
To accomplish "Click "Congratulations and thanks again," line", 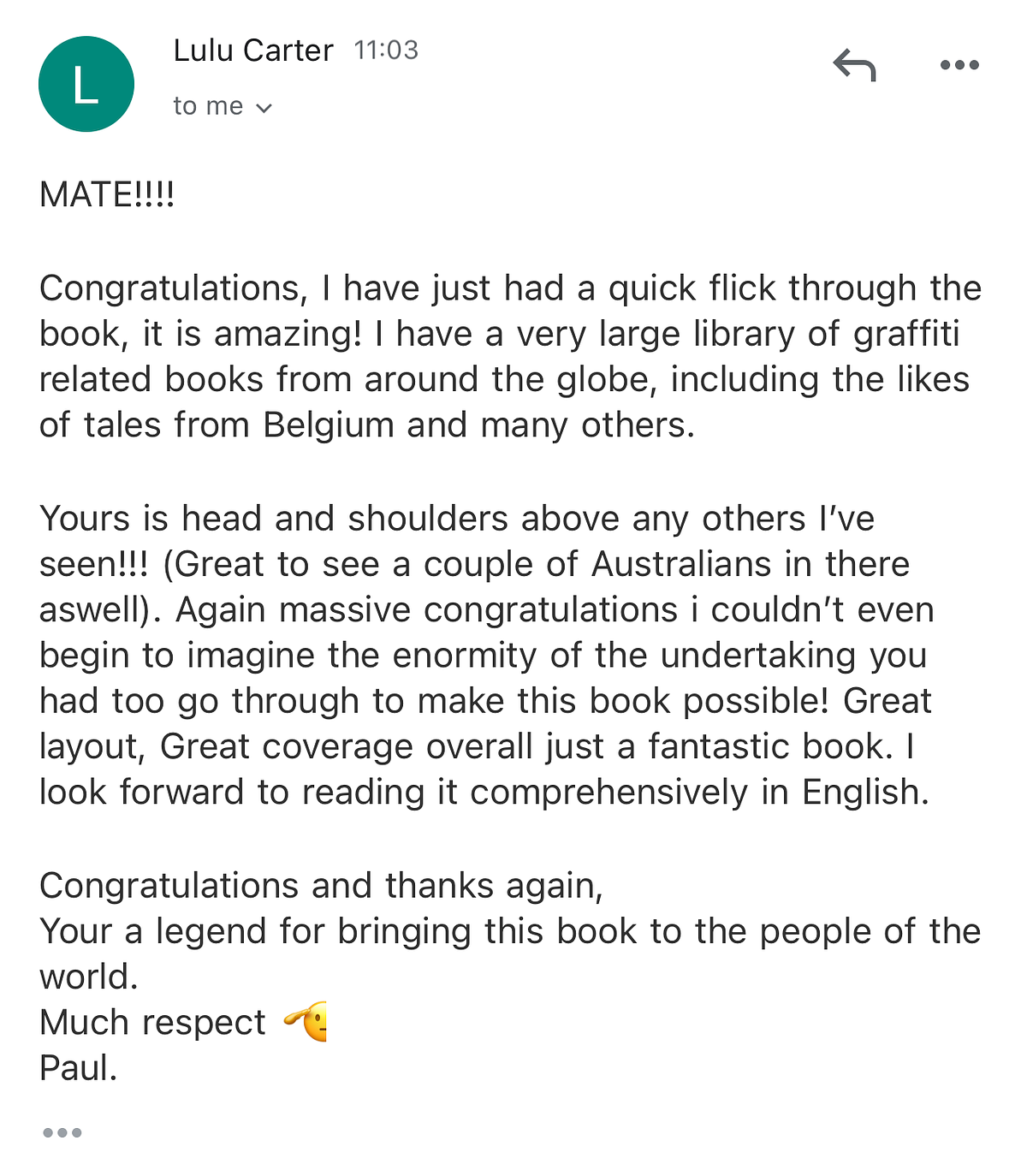I will 321,886.
